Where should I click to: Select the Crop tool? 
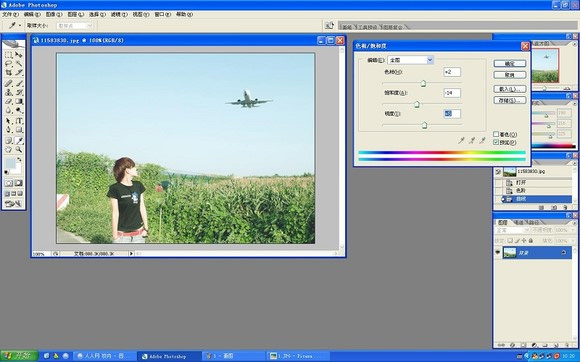click(9, 73)
